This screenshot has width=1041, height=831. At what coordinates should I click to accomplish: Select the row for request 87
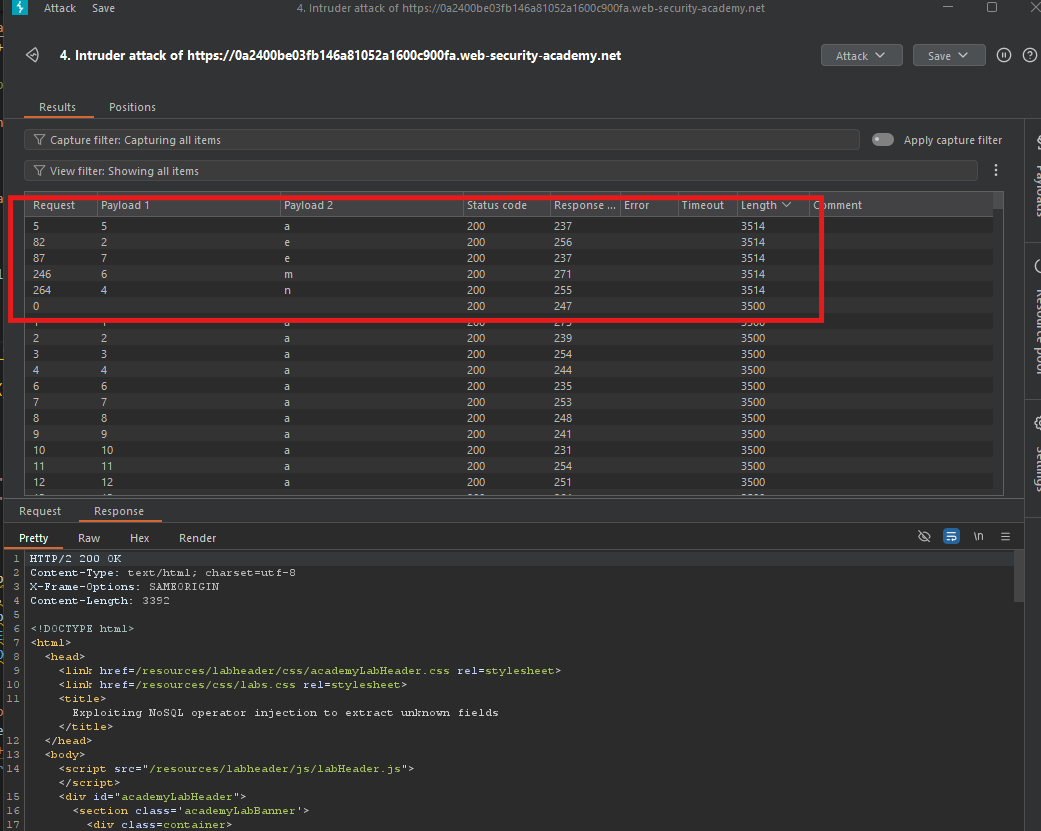point(509,258)
